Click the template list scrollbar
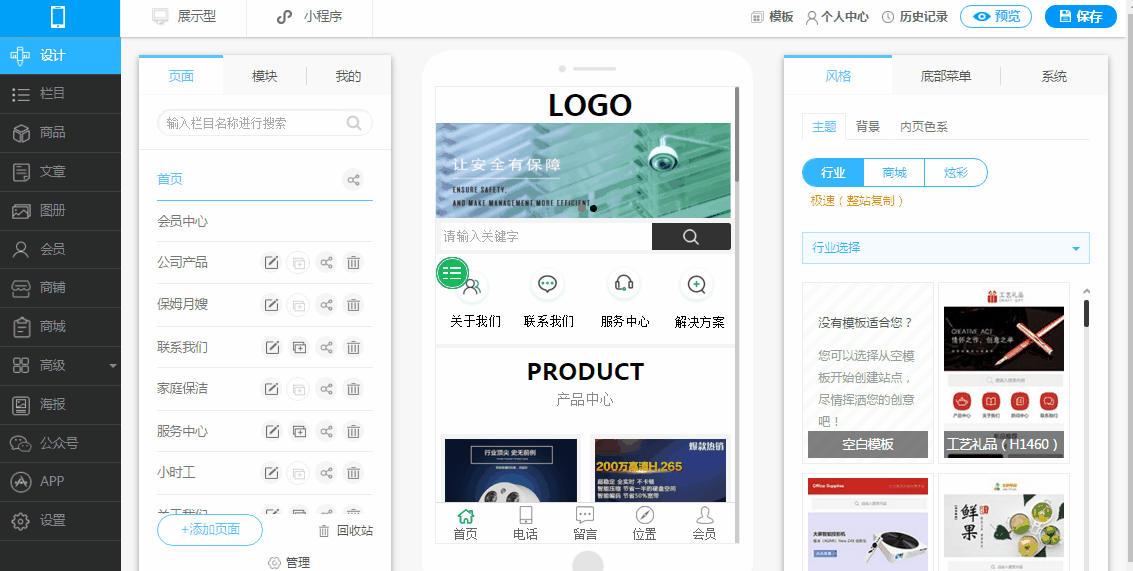The height and width of the screenshot is (571, 1133). [x=1086, y=312]
